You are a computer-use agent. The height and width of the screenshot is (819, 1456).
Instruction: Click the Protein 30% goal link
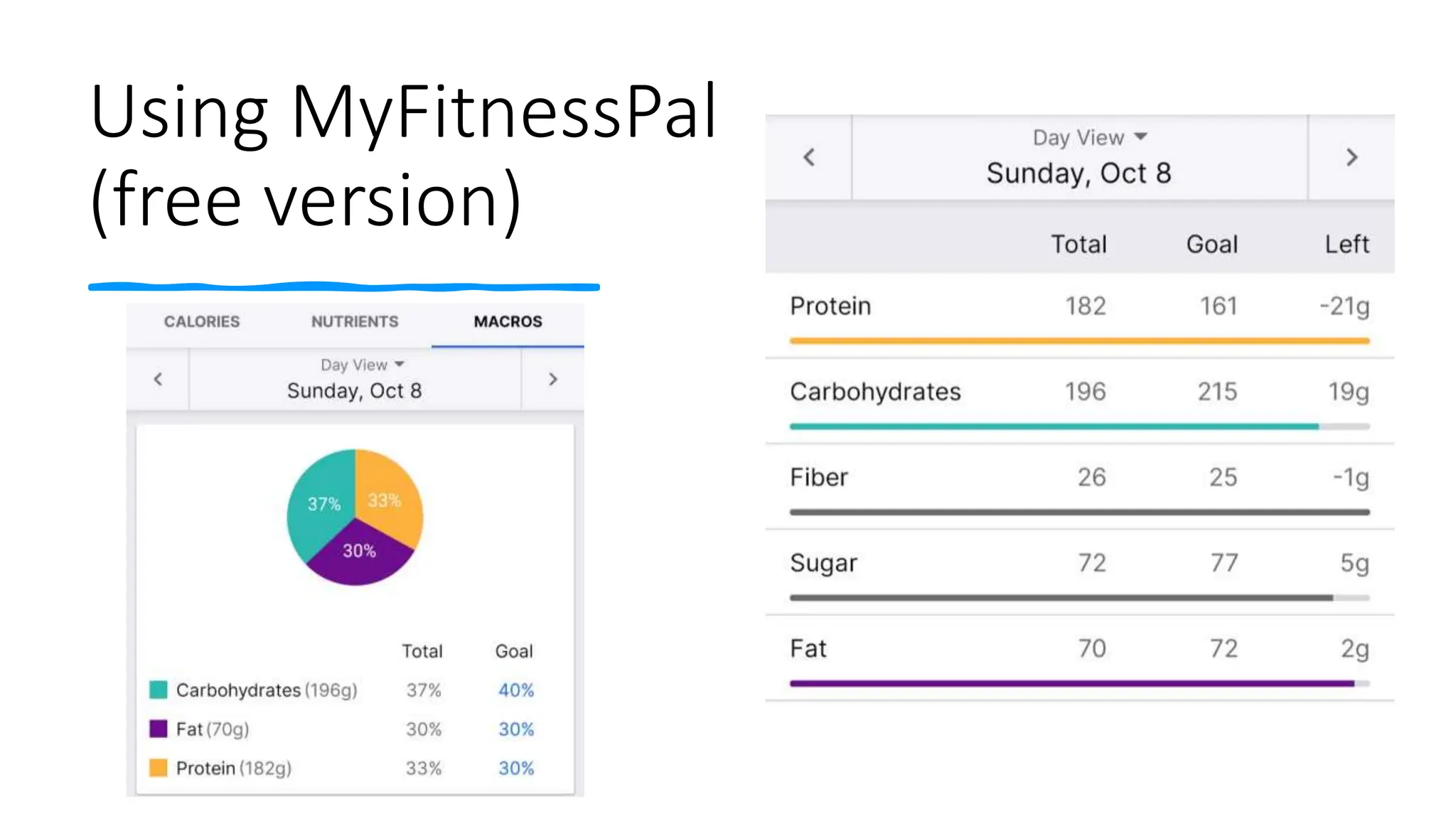515,768
